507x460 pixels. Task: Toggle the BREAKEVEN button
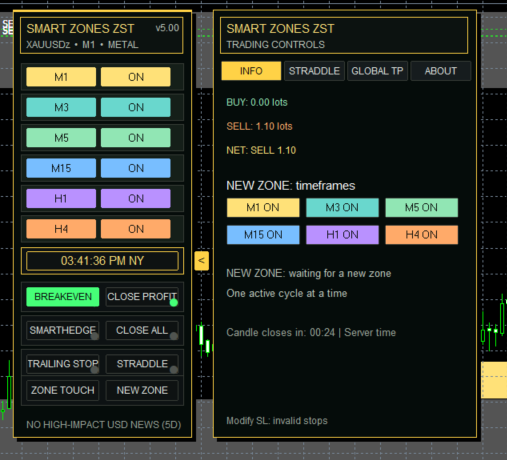pos(63,297)
